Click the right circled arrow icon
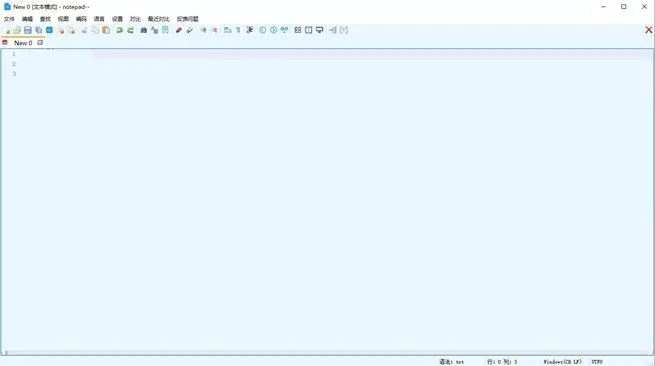The width and height of the screenshot is (655, 366). 273,30
